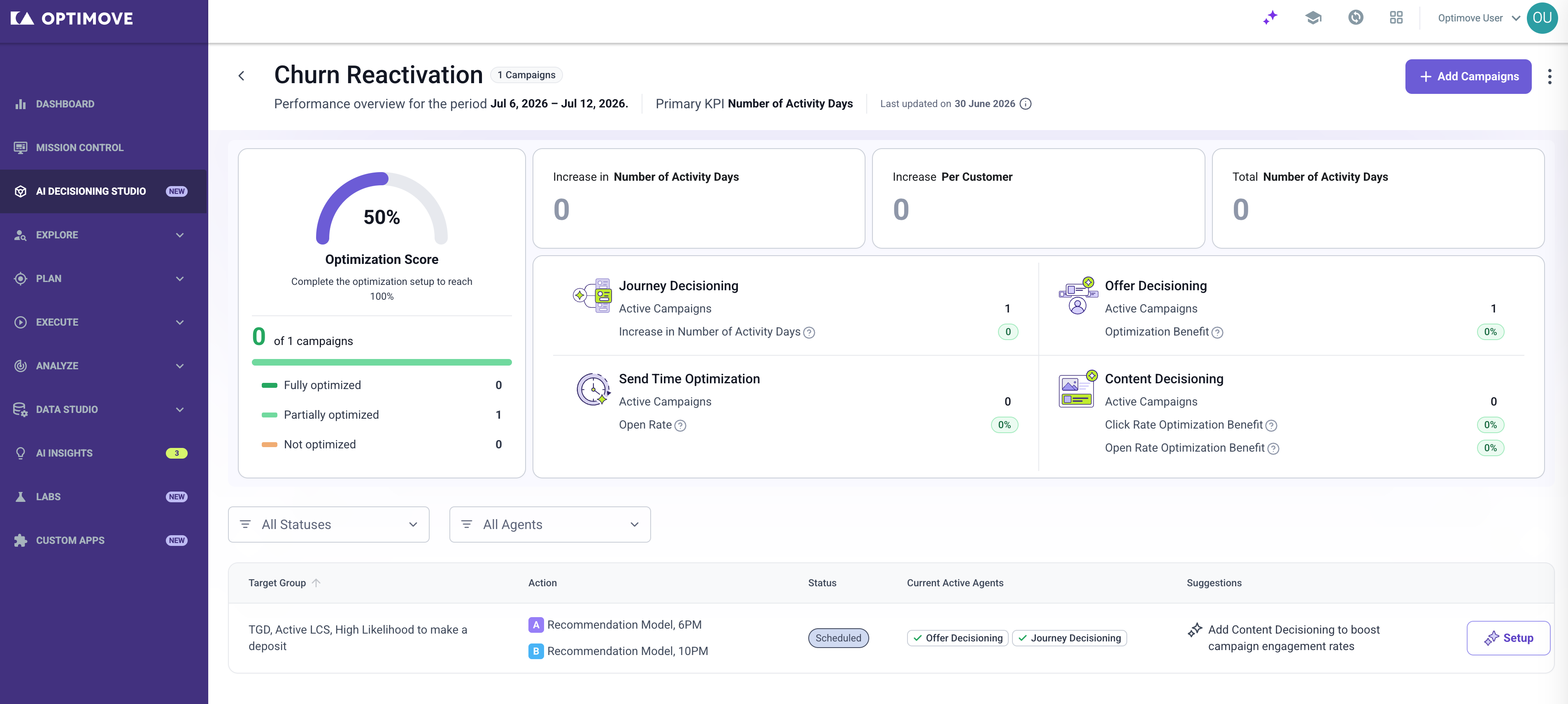Click the OU user avatar
The height and width of the screenshot is (704, 1568).
[x=1542, y=18]
